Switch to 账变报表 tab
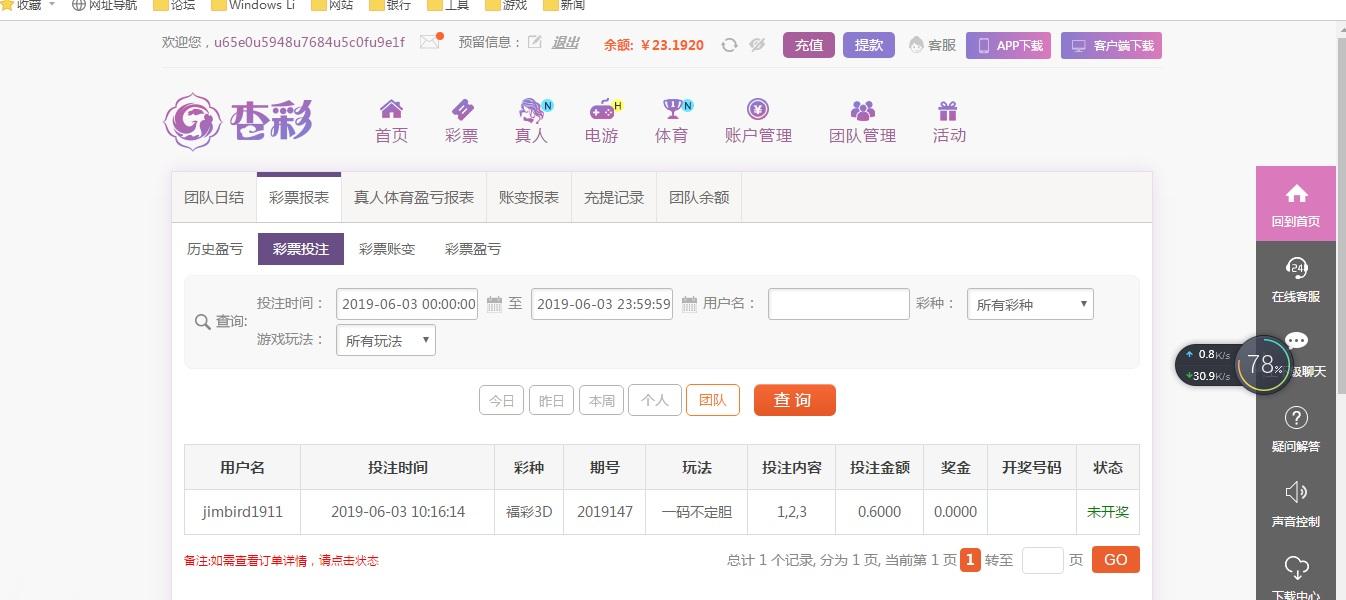Screen dimensions: 1346x600 coord(529,197)
